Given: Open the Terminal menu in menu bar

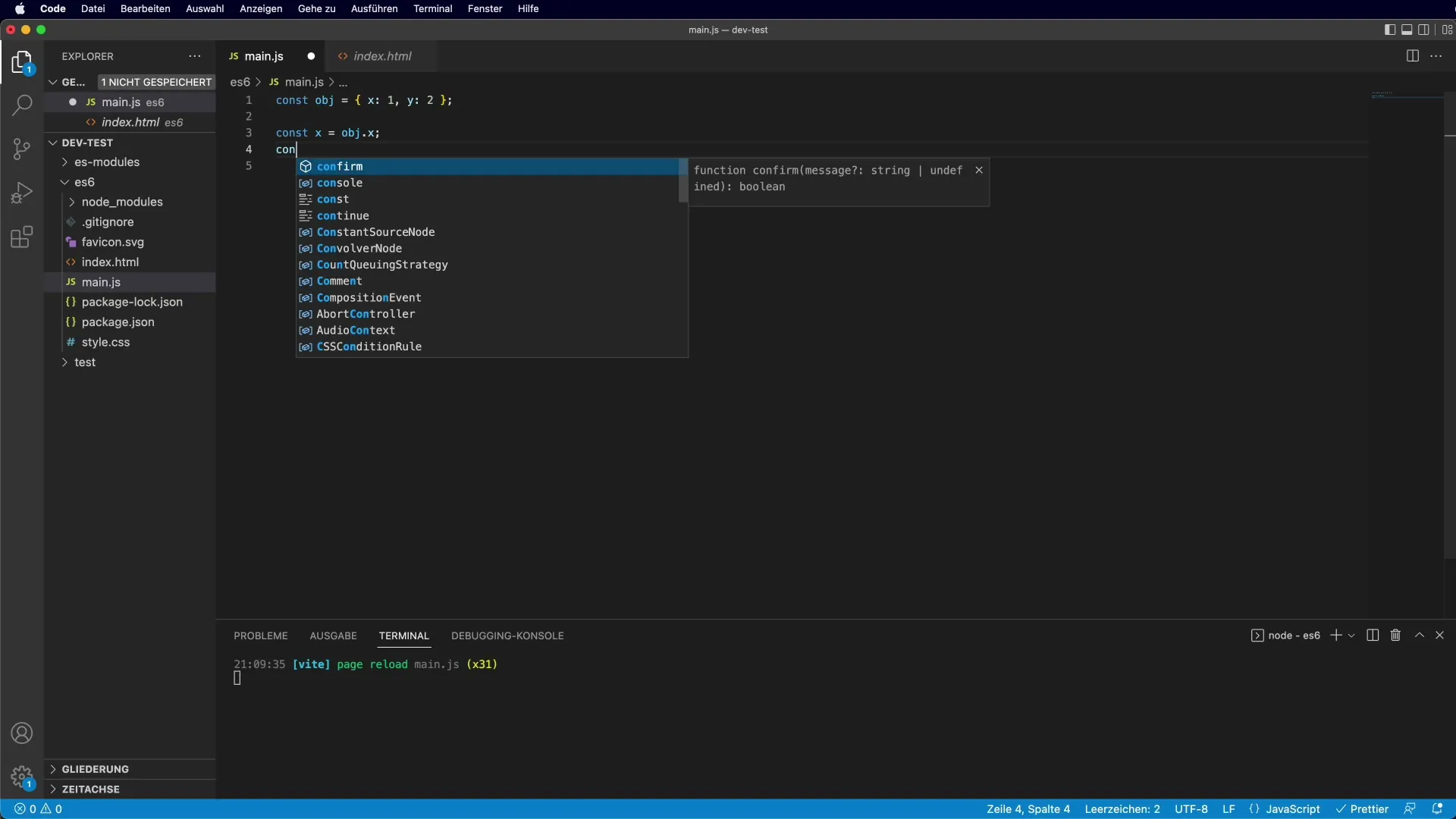Looking at the screenshot, I should (x=432, y=8).
